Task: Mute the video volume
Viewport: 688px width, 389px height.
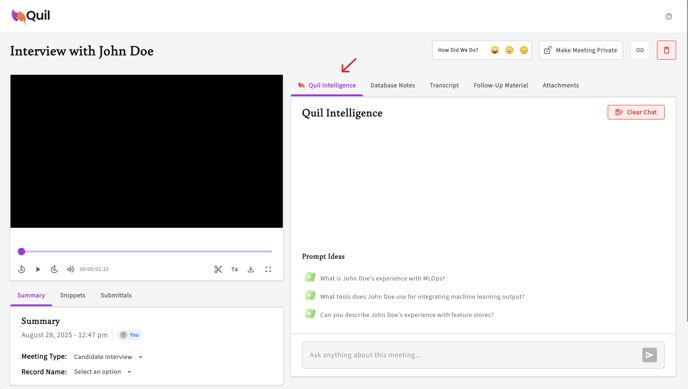Action: point(70,269)
